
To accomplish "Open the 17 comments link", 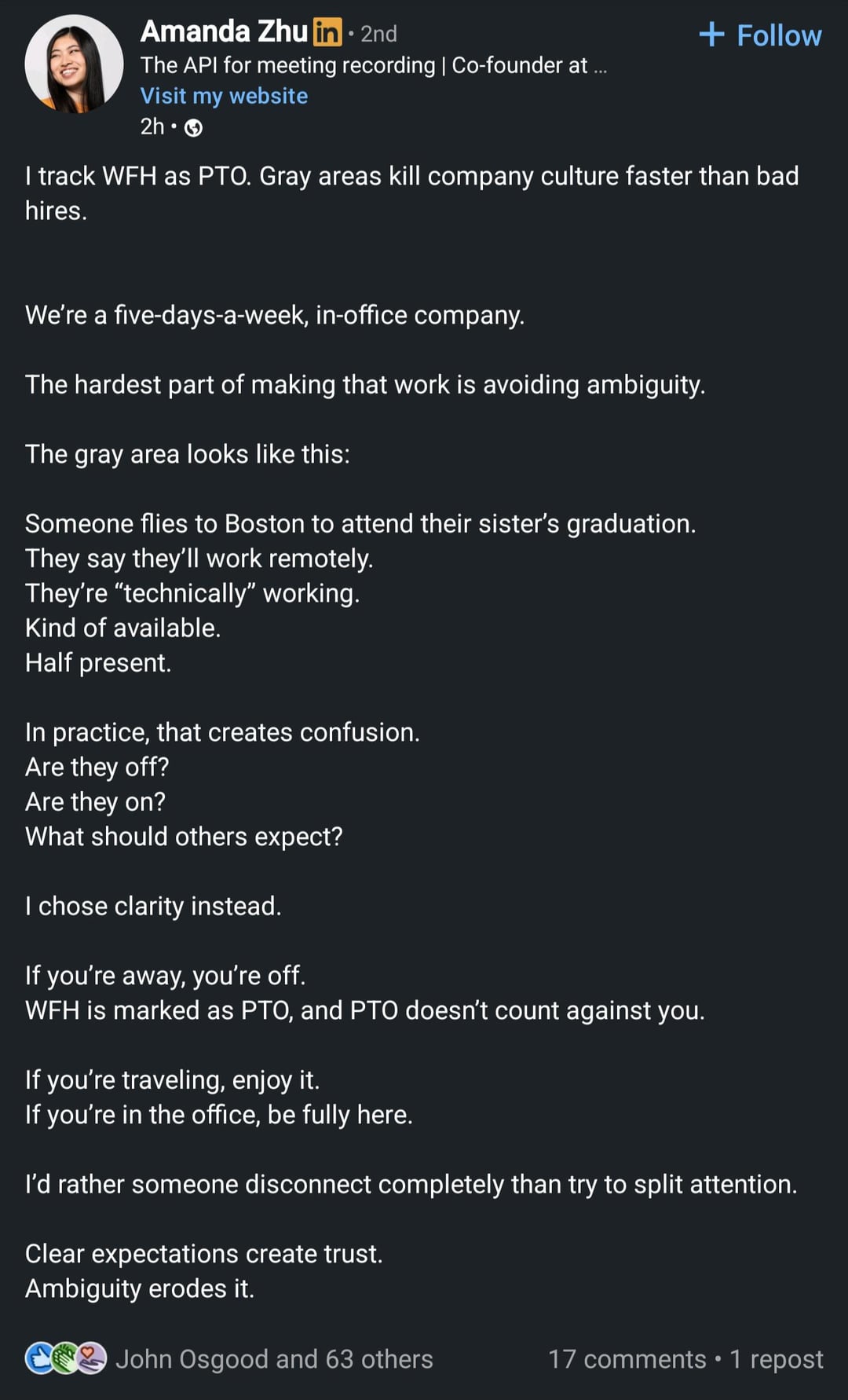I will point(627,1359).
